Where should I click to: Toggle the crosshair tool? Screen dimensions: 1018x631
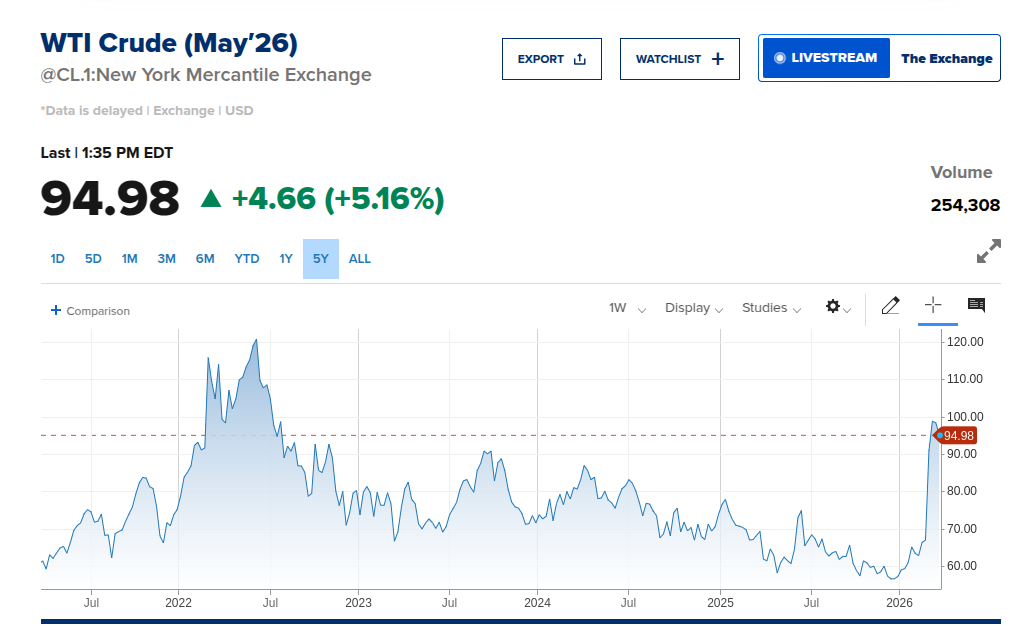tap(933, 305)
